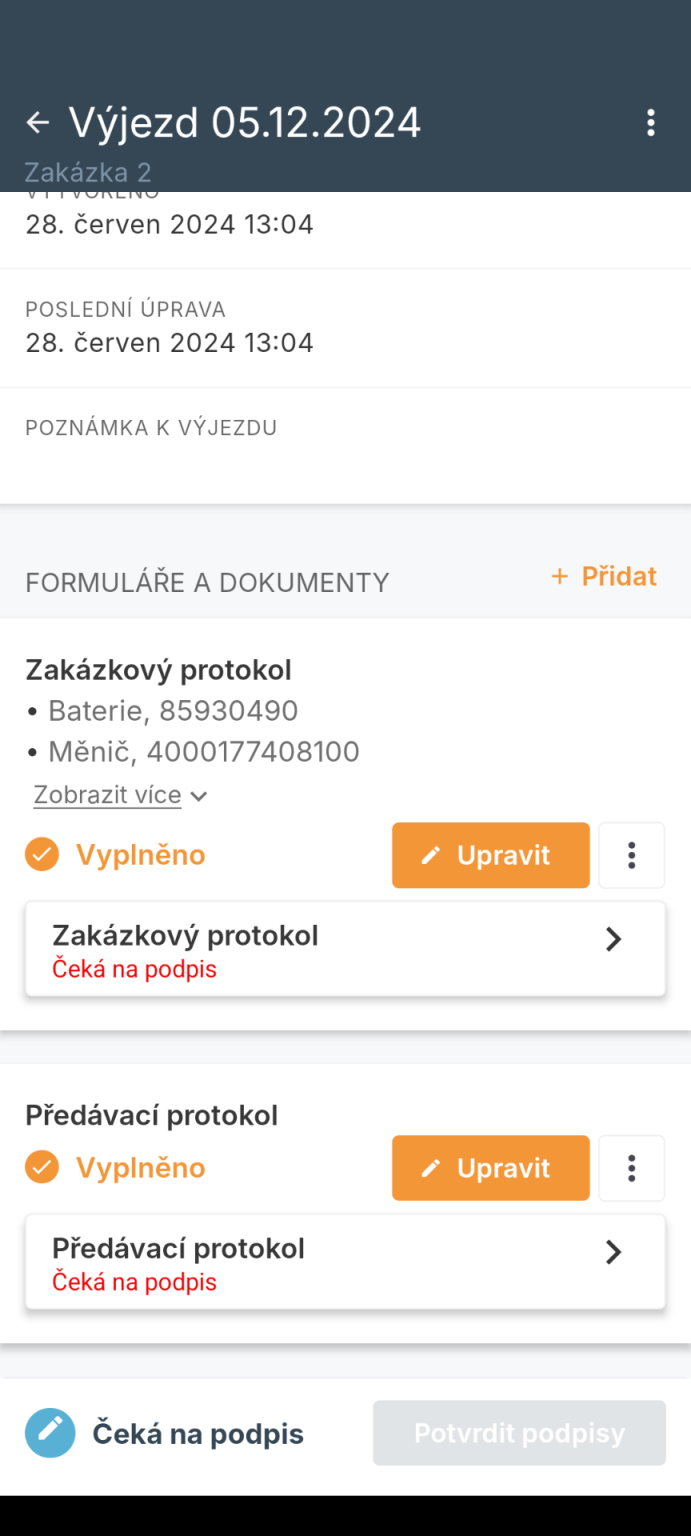Open the three-dot menu in the top bar
Image resolution: width=691 pixels, height=1536 pixels.
tap(651, 122)
